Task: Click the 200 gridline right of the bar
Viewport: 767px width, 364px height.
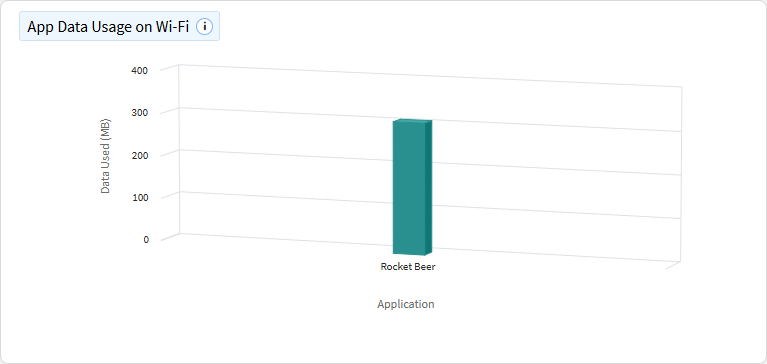Action: click(555, 168)
